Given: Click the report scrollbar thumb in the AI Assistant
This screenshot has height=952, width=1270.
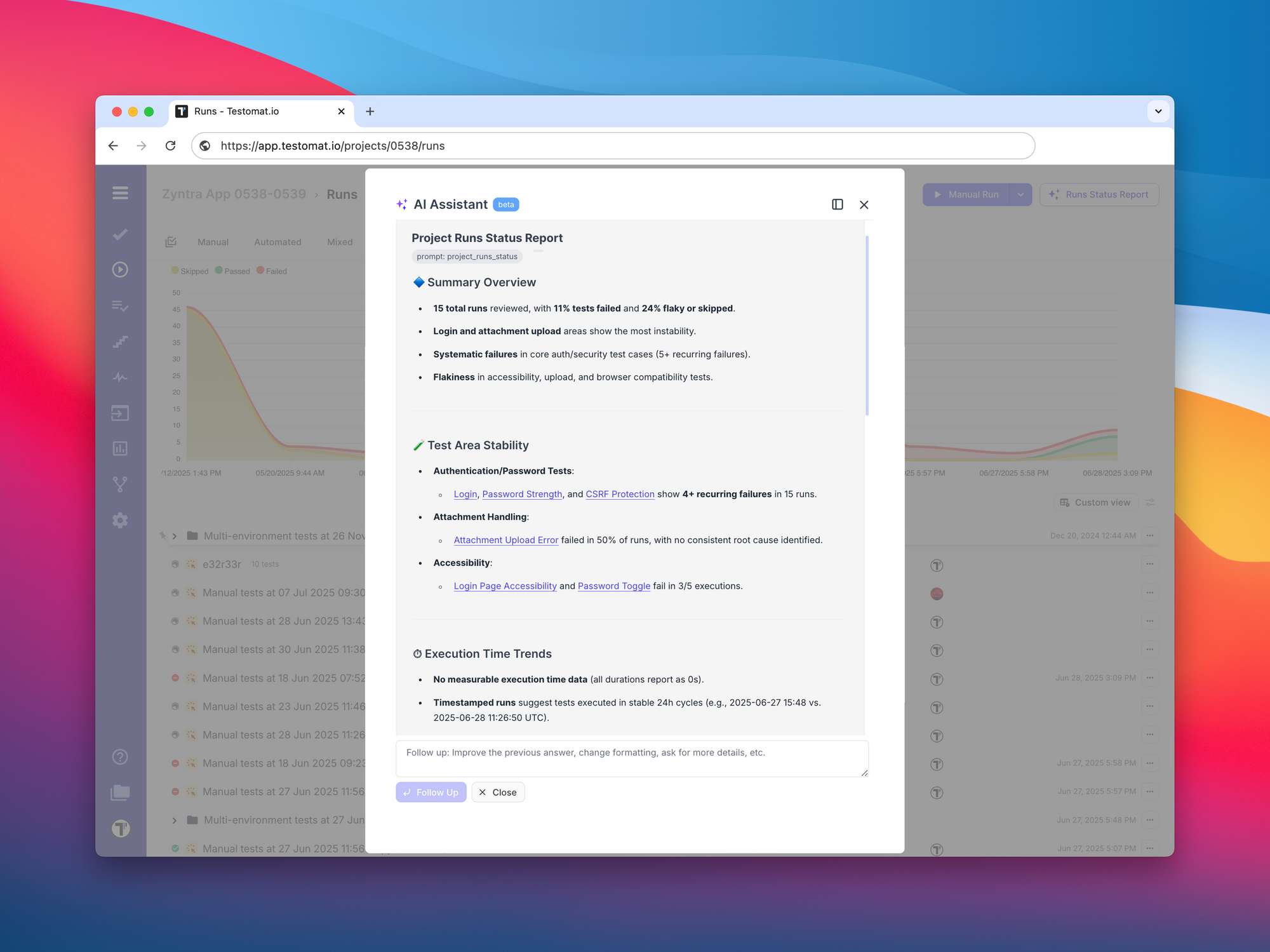Looking at the screenshot, I should pos(867,326).
